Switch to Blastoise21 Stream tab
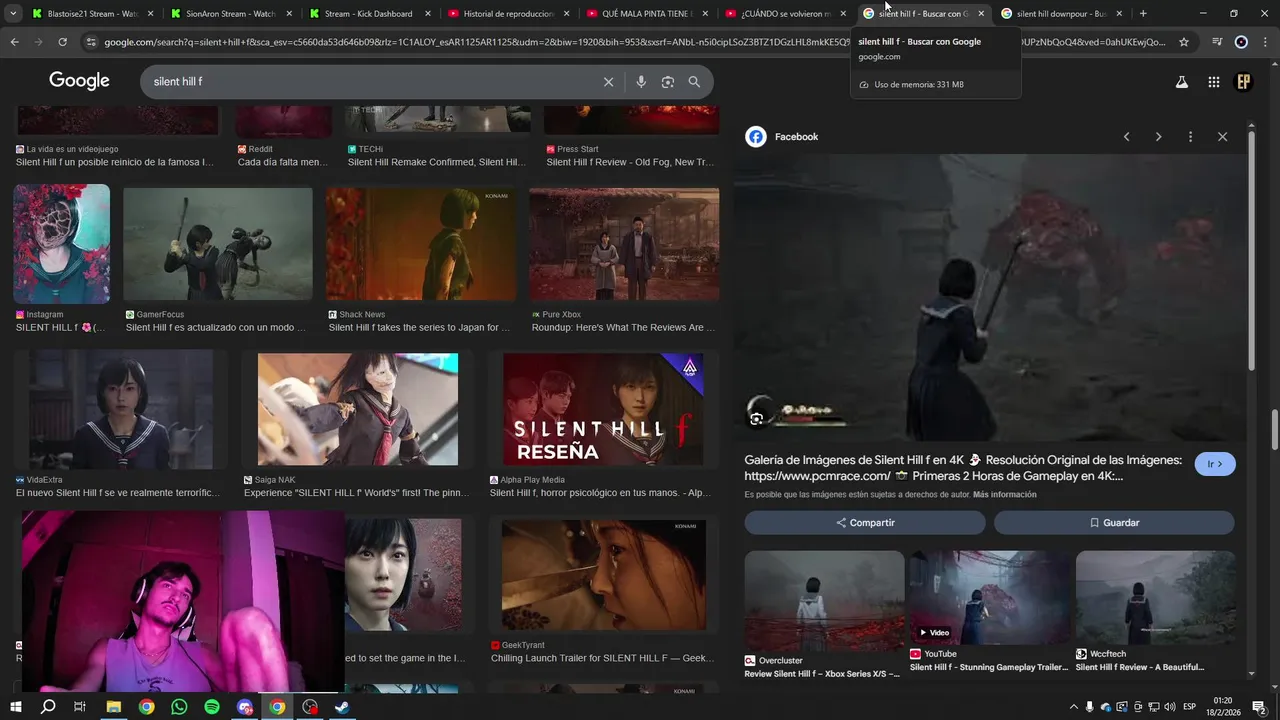 pos(93,14)
